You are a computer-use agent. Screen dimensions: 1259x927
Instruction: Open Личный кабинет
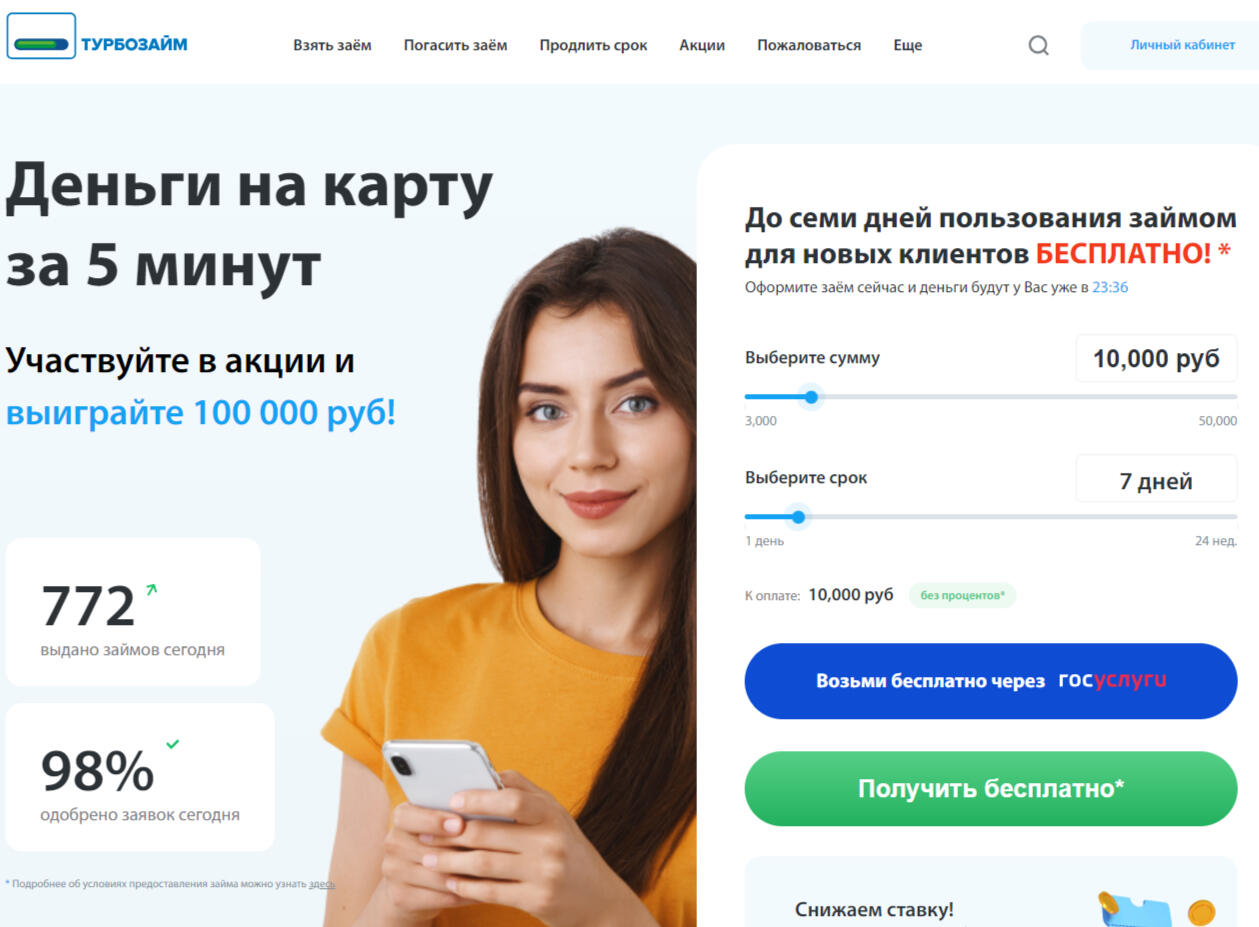pyautogui.click(x=1169, y=45)
